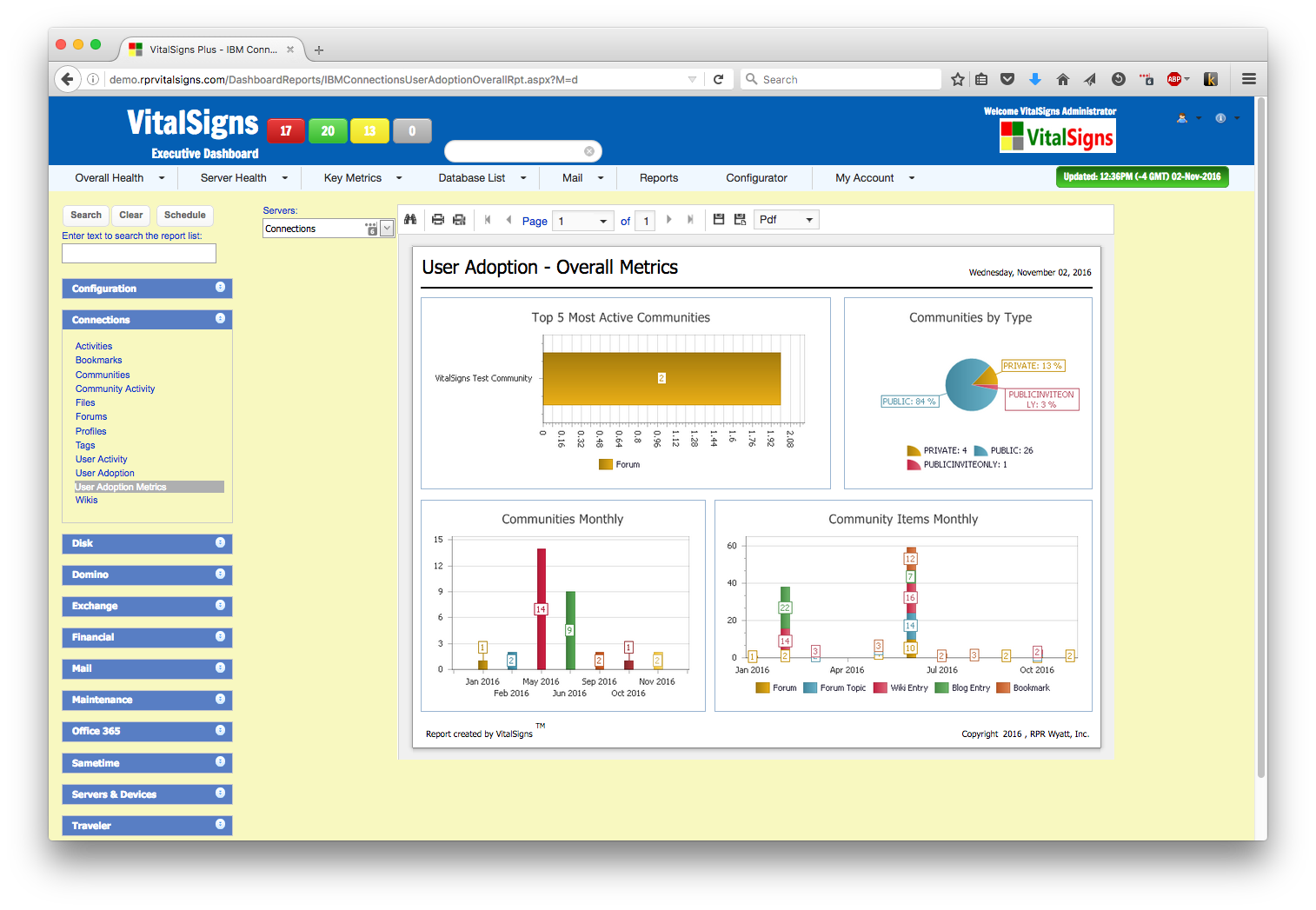
Task: Expand the Financial sidebar section
Action: [x=220, y=636]
